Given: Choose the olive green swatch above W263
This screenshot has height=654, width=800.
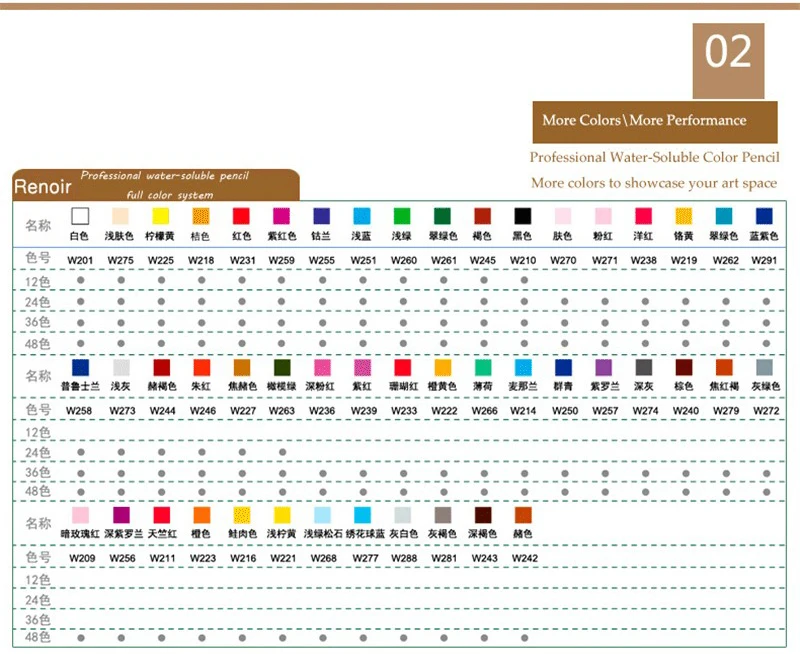Looking at the screenshot, I should (x=282, y=367).
